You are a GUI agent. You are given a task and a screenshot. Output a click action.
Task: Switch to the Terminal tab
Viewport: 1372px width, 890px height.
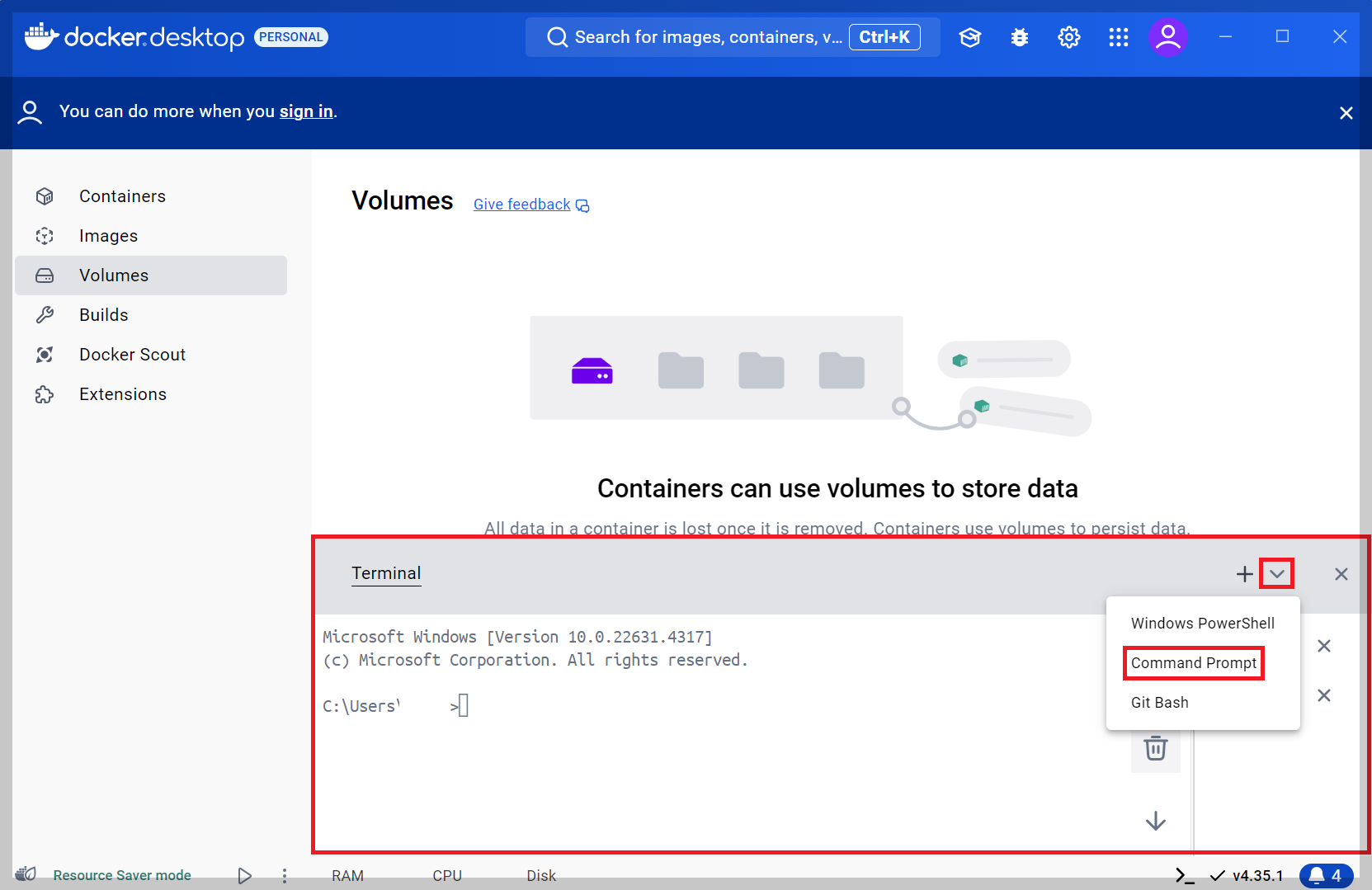tap(386, 573)
